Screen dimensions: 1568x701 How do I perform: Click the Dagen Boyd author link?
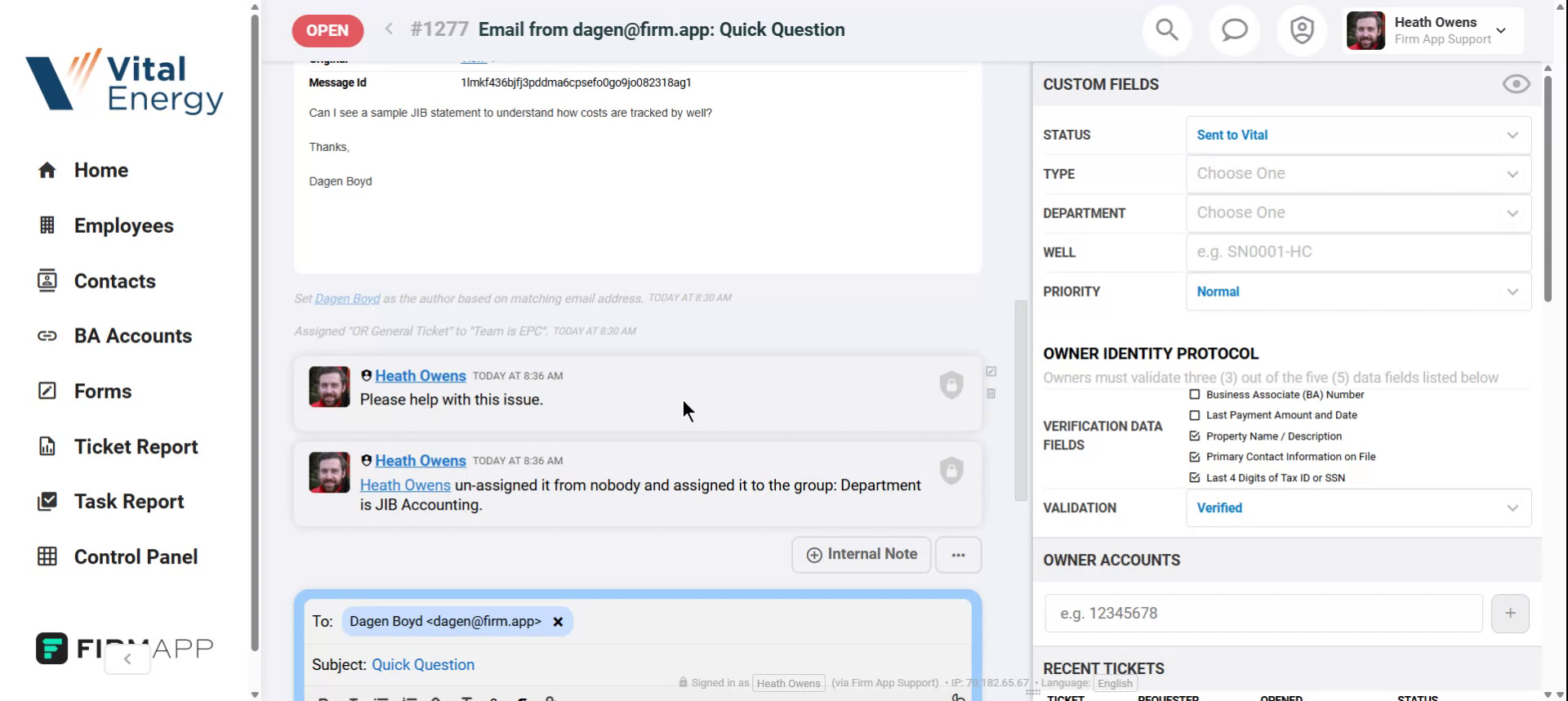pos(347,299)
